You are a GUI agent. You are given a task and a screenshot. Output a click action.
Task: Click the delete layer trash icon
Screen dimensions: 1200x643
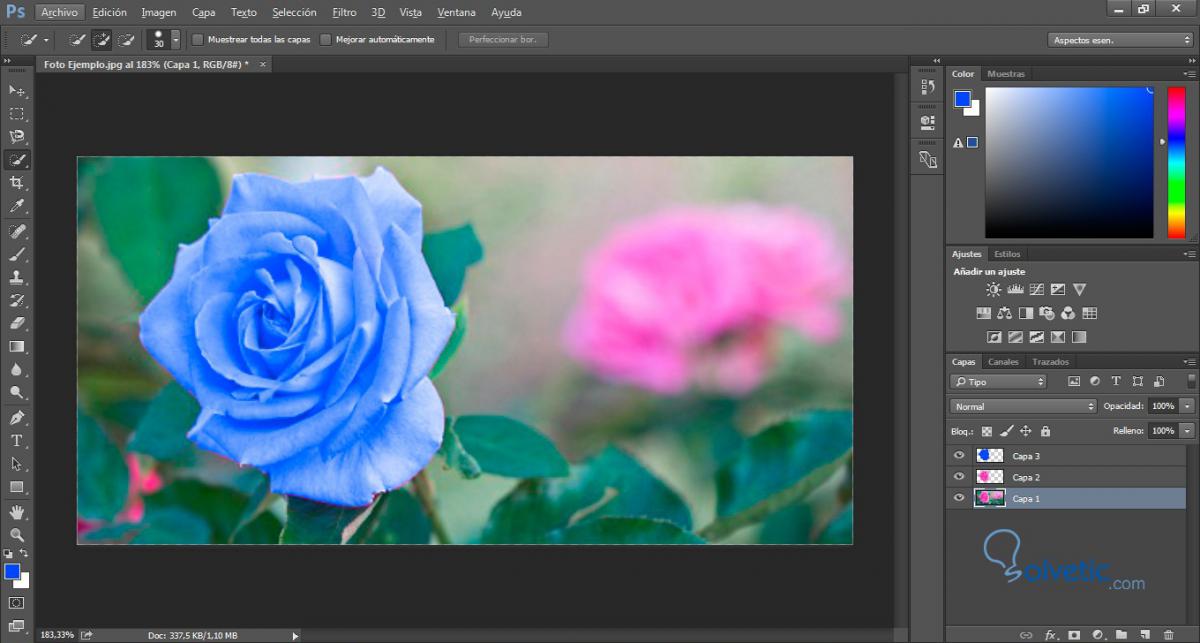point(1168,634)
